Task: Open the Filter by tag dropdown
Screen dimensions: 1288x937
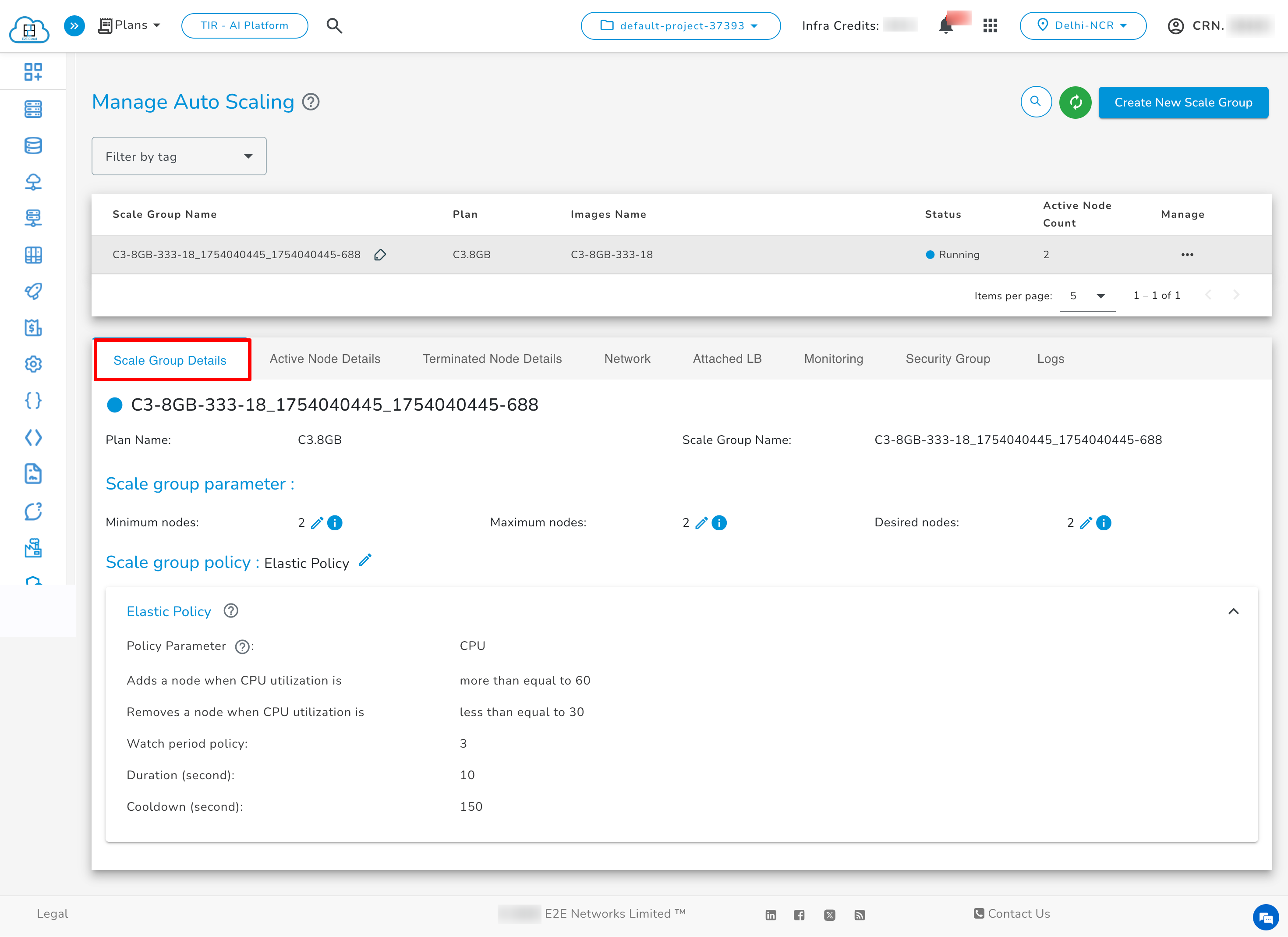Action: (x=179, y=156)
